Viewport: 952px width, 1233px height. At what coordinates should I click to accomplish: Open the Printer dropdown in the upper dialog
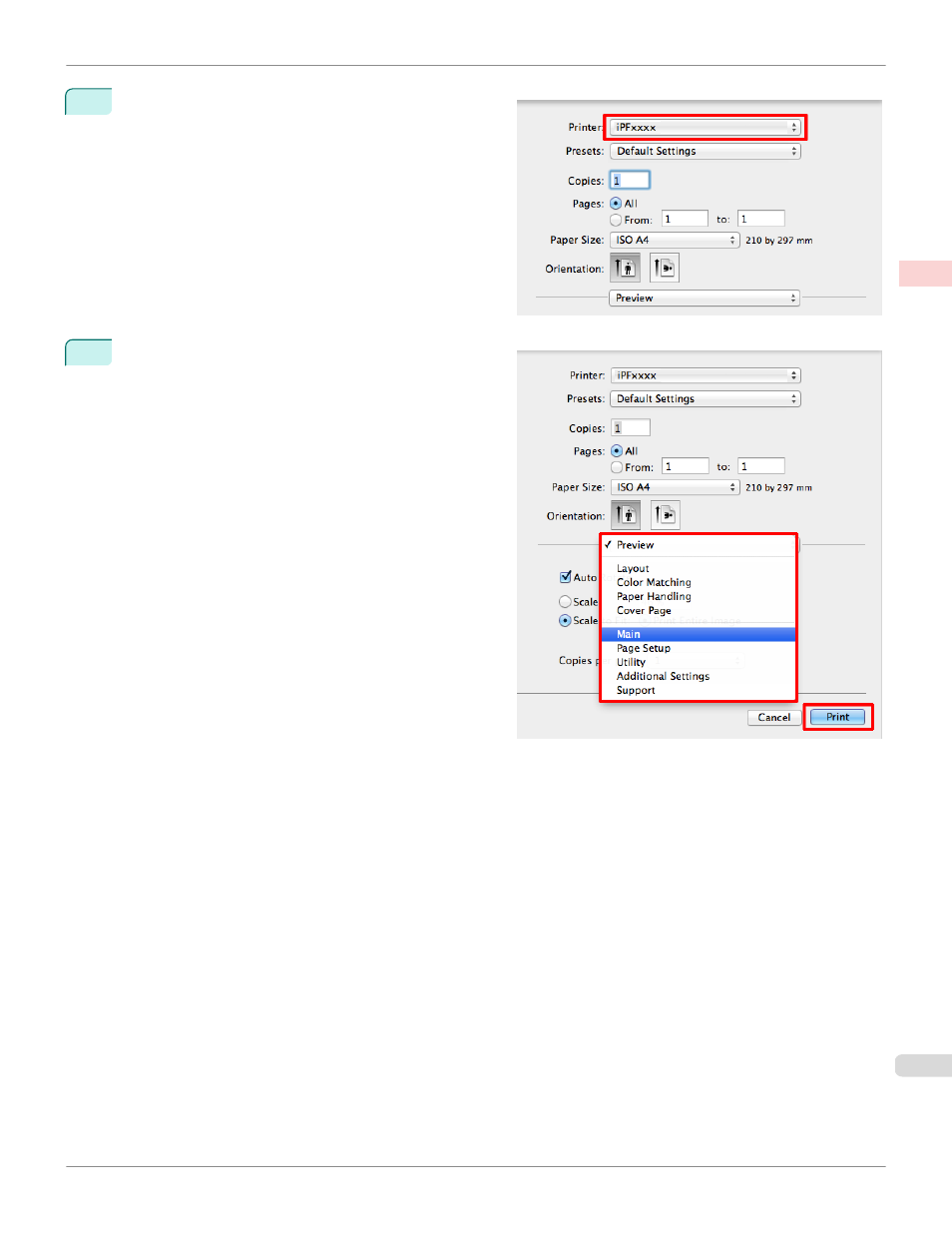[x=705, y=127]
